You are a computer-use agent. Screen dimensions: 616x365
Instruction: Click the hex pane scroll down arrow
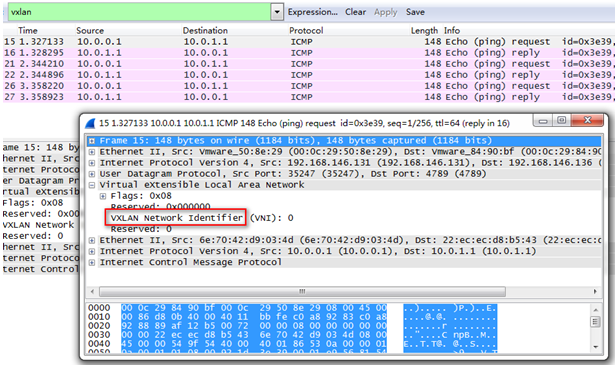(x=596, y=347)
